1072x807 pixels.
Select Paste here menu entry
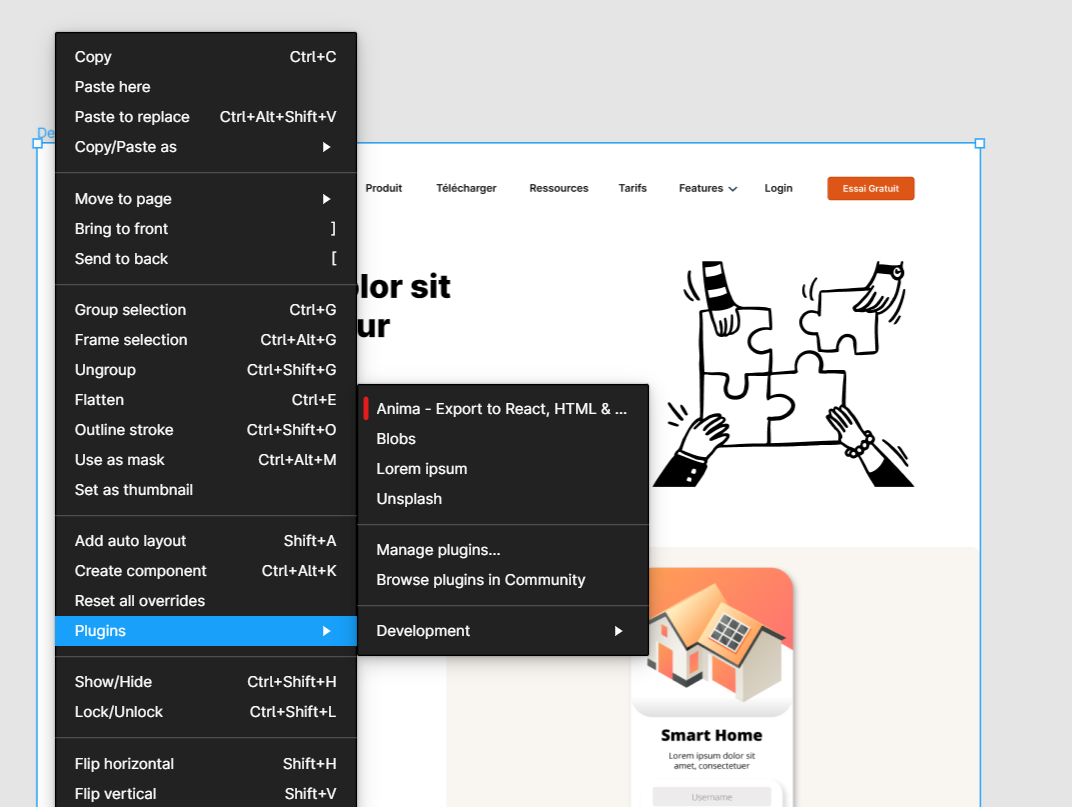click(x=206, y=87)
